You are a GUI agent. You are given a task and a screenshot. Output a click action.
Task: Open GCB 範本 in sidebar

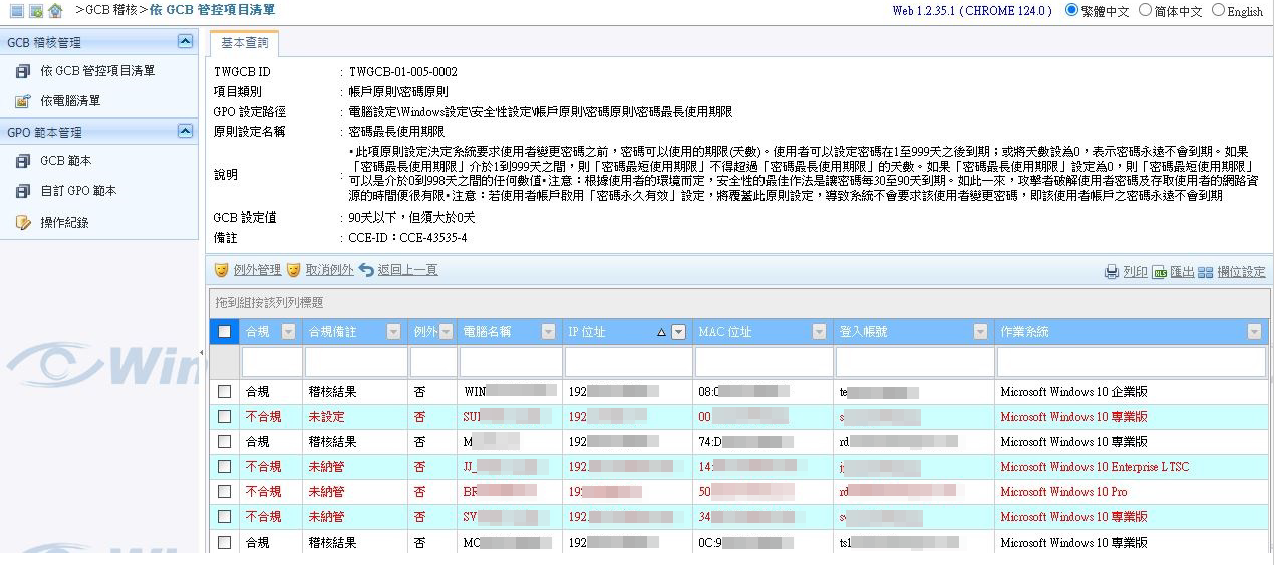point(66,161)
